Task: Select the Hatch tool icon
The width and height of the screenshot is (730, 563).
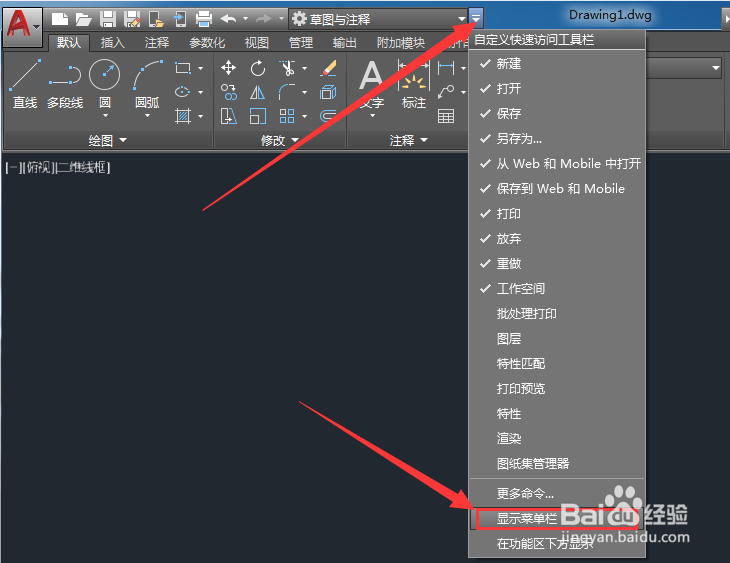Action: point(182,116)
